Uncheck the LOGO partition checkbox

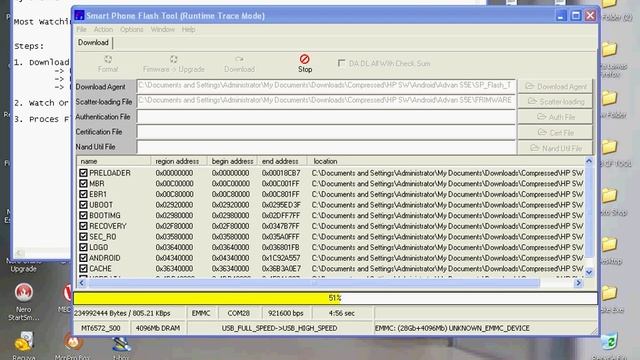pyautogui.click(x=83, y=247)
